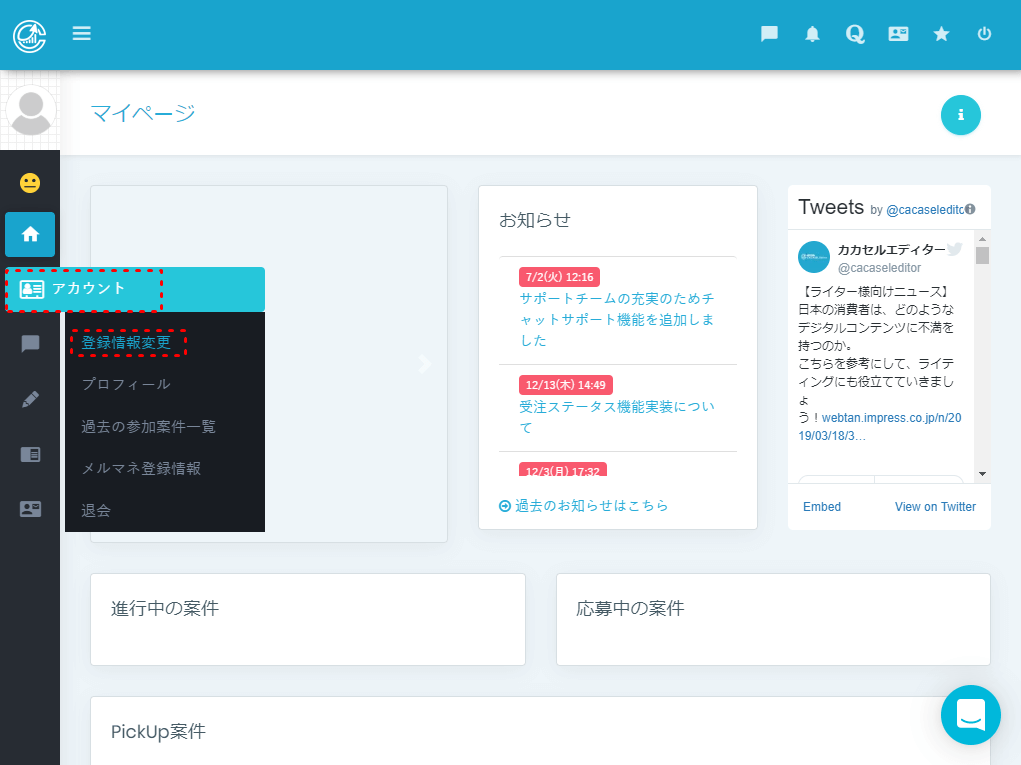Choose 退会 from account submenu
This screenshot has width=1021, height=765.
pos(96,510)
